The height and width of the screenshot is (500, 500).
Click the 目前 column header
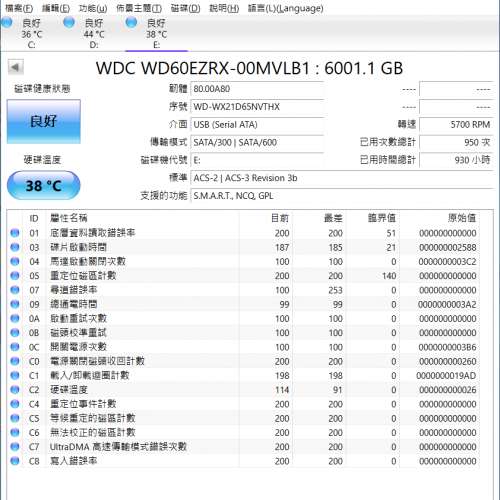point(280,218)
